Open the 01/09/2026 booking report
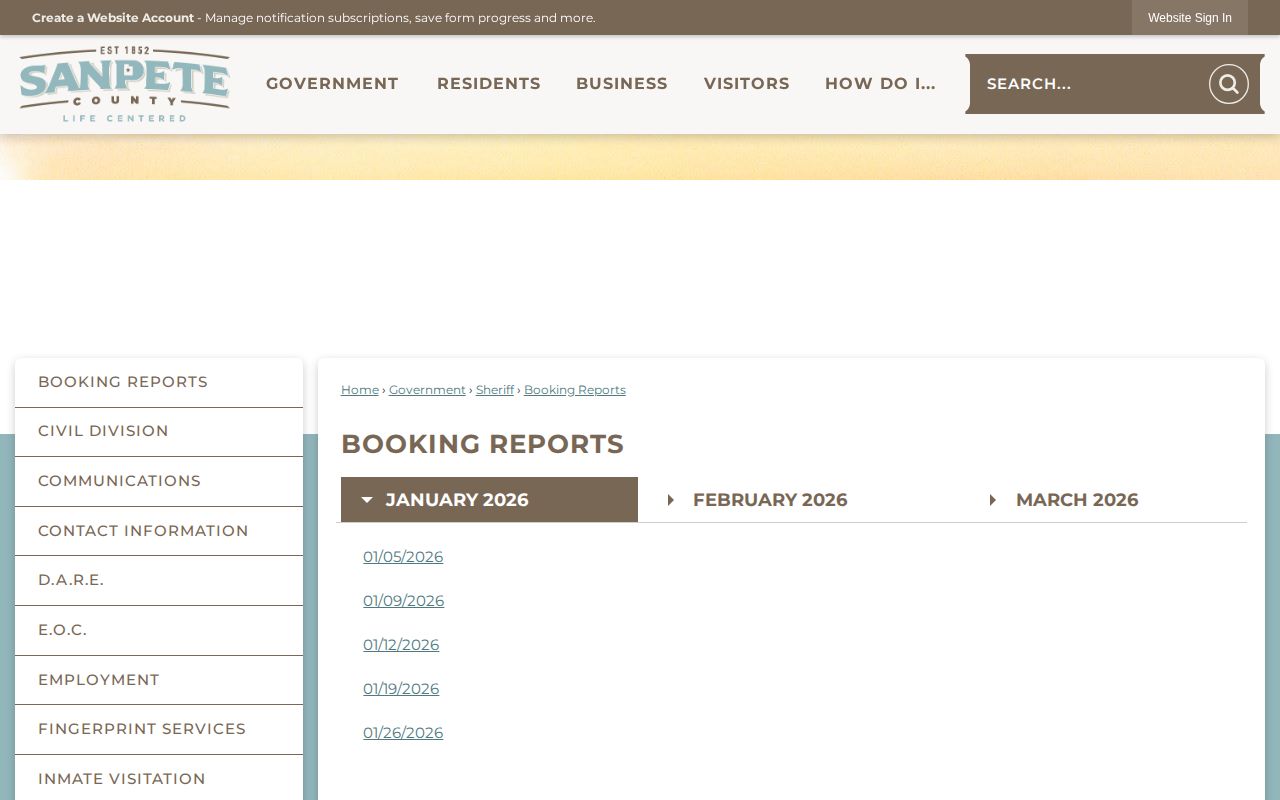The width and height of the screenshot is (1280, 800). click(x=404, y=601)
